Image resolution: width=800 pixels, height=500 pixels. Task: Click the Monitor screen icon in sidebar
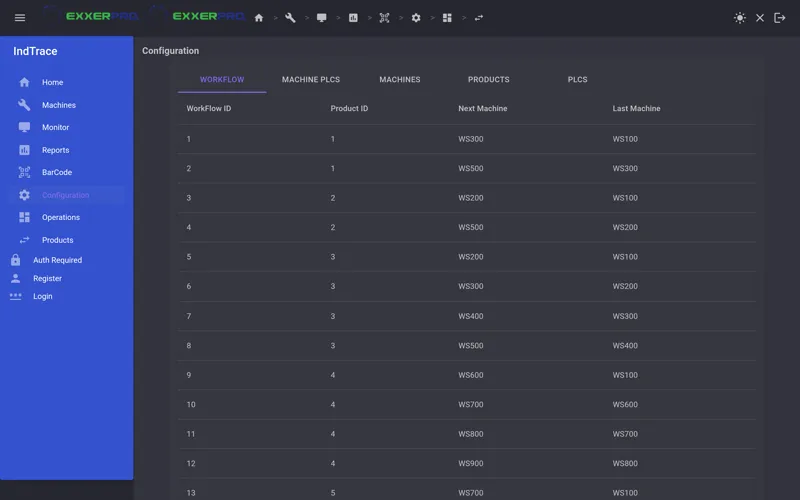24,127
